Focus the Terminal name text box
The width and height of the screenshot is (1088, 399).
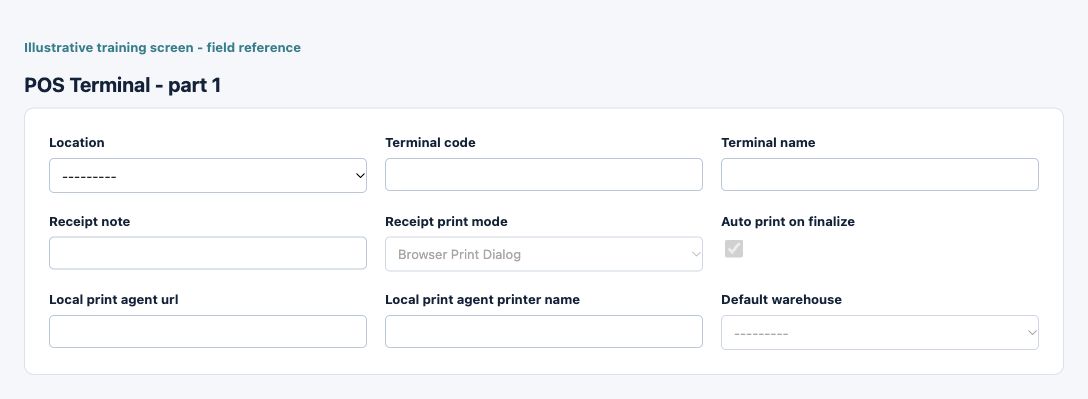[879, 174]
